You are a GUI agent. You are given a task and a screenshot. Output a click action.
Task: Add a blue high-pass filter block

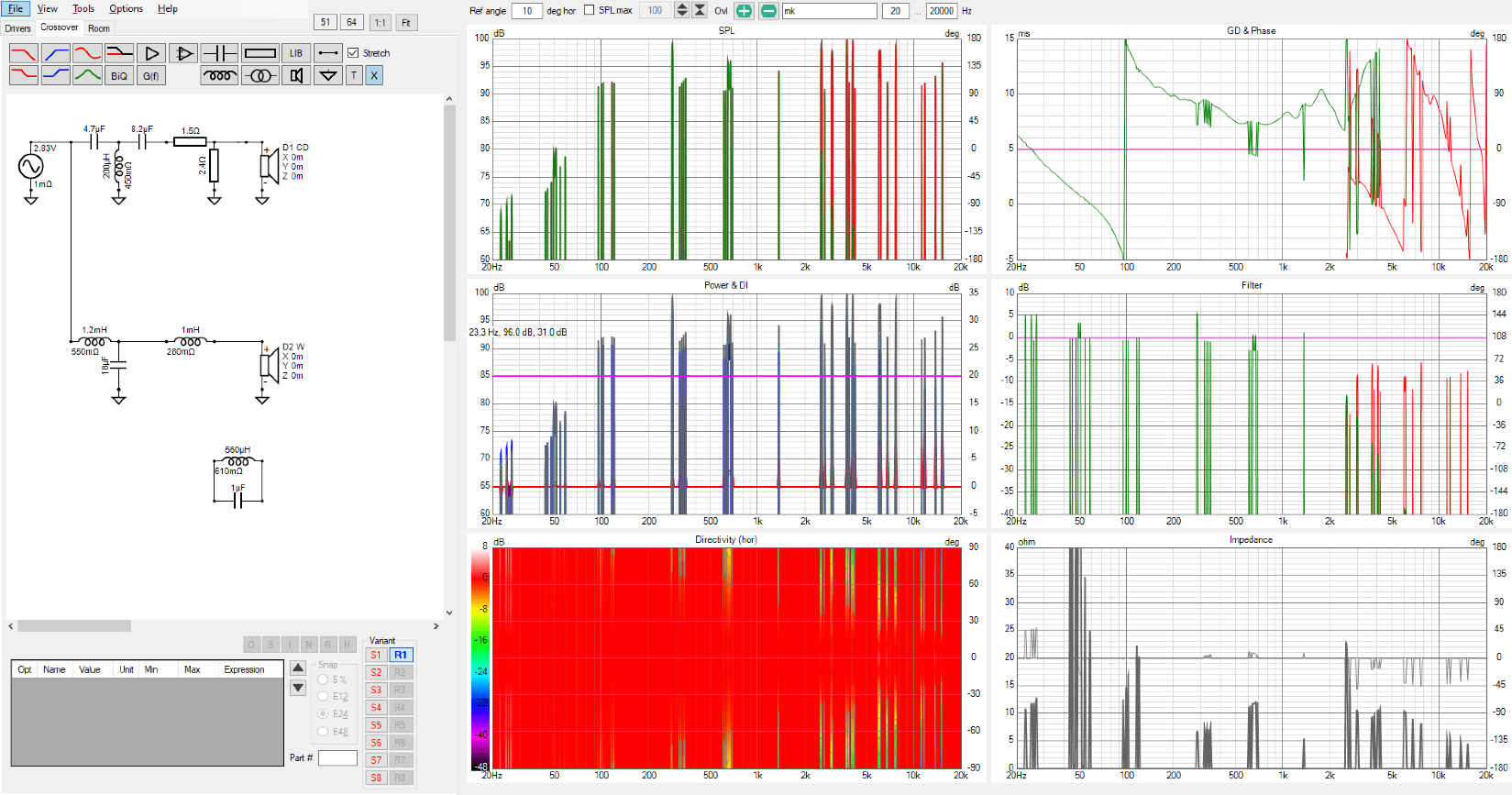click(55, 53)
